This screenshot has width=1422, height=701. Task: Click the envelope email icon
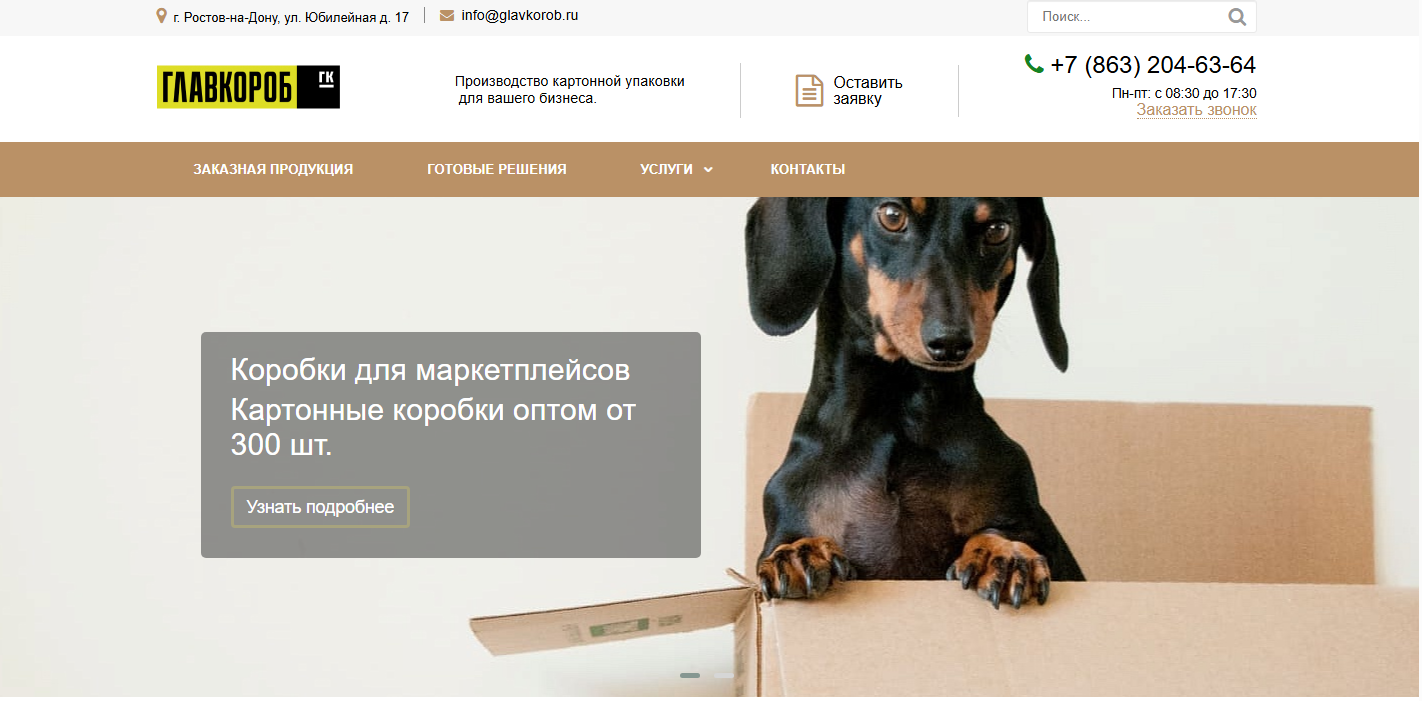point(447,15)
